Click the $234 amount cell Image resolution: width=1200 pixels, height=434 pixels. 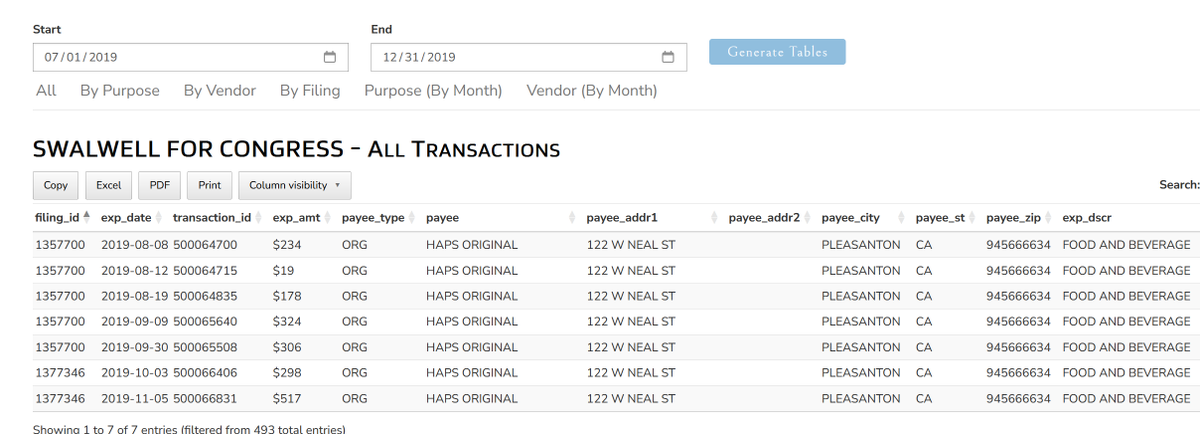(287, 244)
